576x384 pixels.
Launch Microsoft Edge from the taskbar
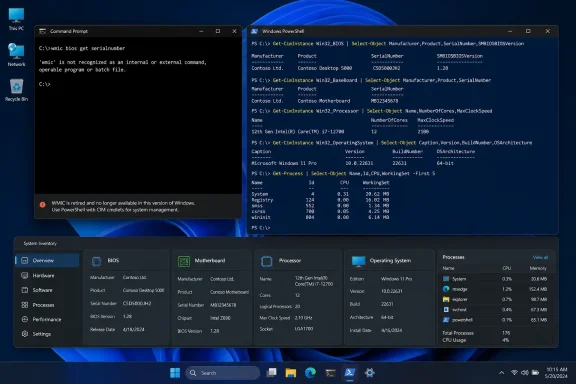coord(310,373)
